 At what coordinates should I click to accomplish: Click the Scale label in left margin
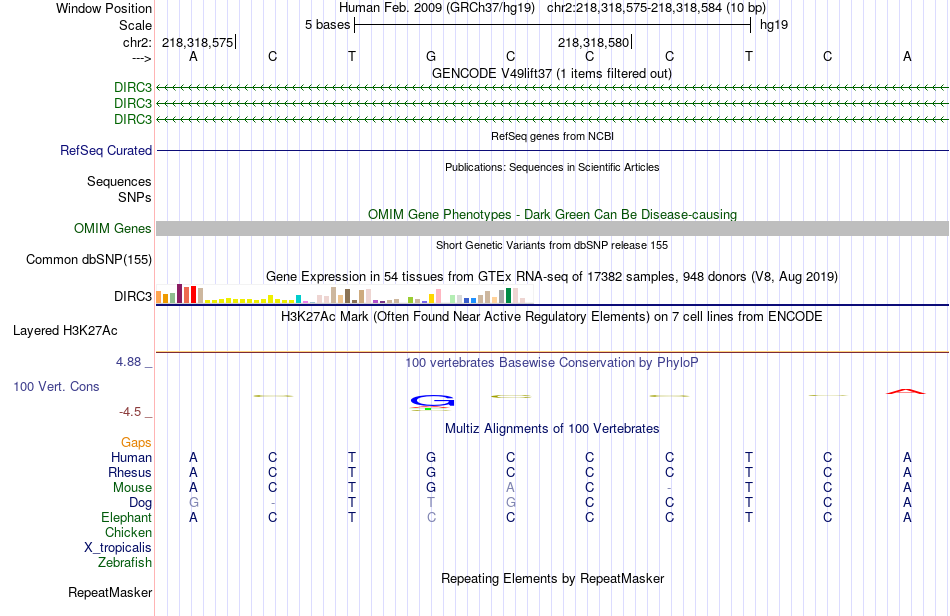(135, 25)
